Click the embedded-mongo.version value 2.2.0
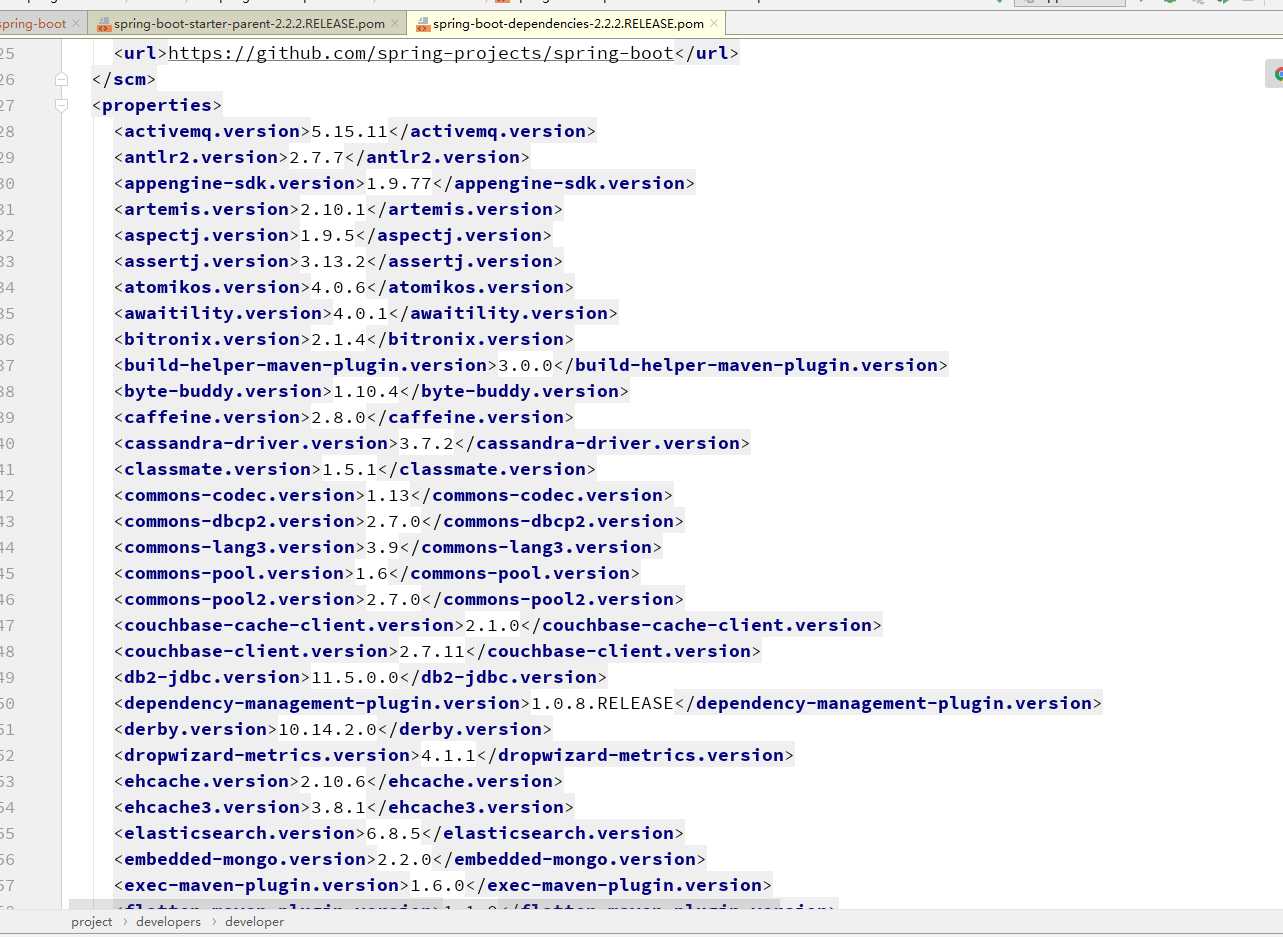1283x937 pixels. click(404, 859)
